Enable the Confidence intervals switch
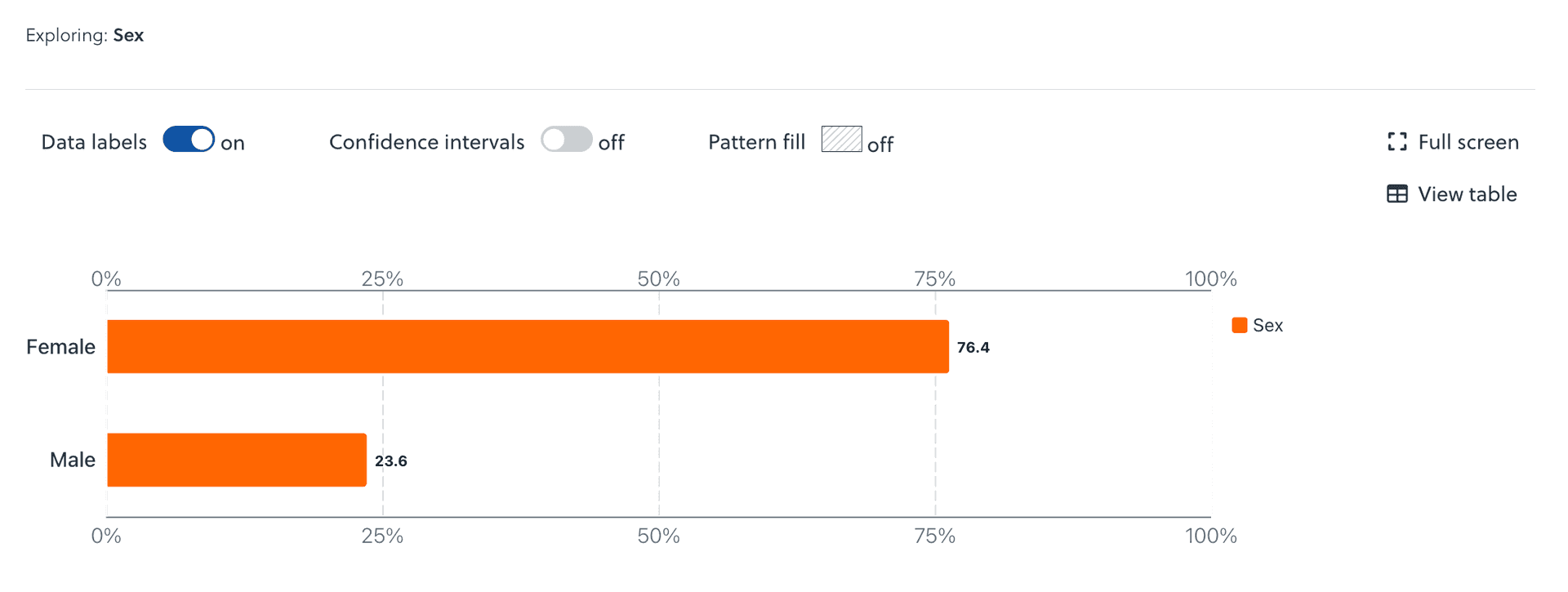The image size is (1568, 592). [x=566, y=140]
